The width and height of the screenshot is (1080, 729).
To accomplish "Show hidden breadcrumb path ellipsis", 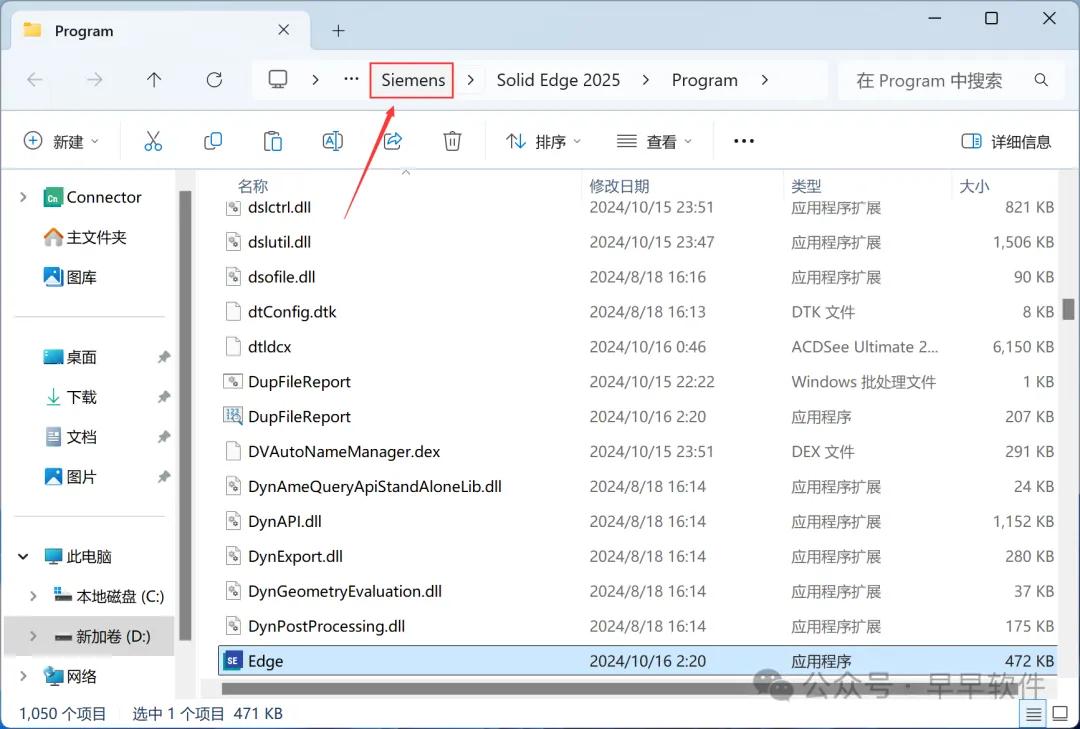I will coord(351,79).
